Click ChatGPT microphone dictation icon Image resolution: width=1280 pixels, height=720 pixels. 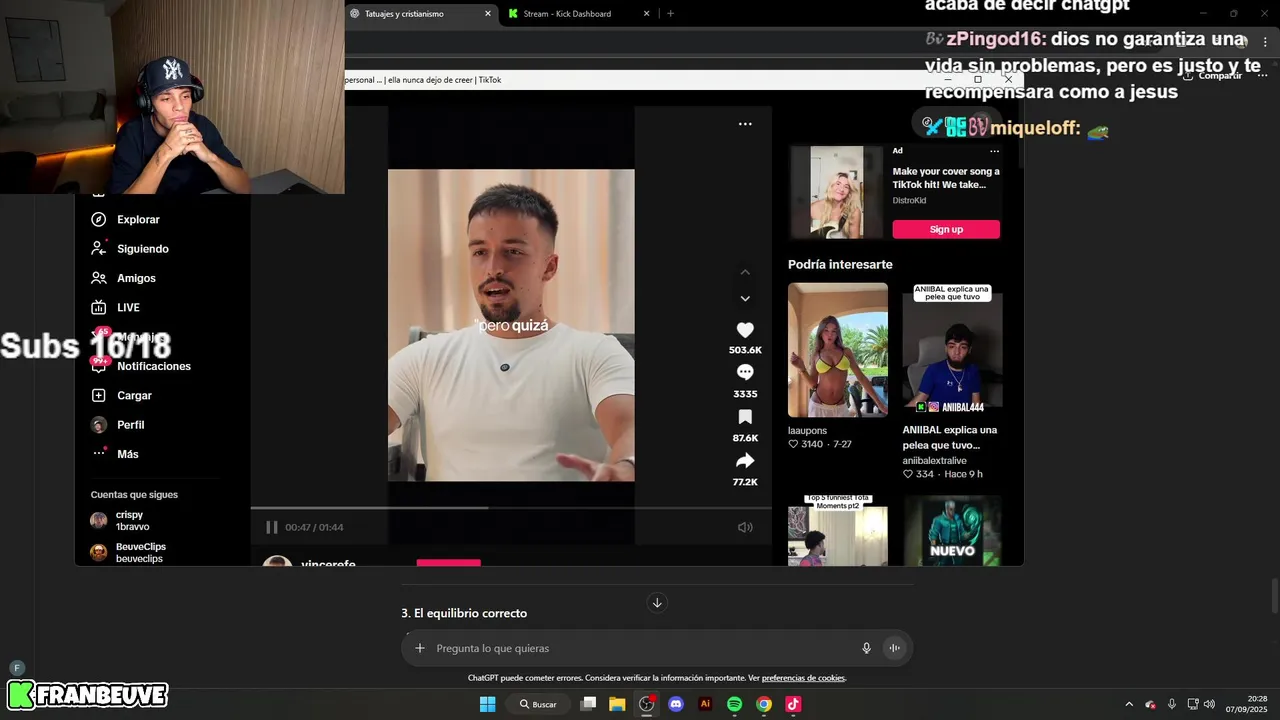click(866, 648)
